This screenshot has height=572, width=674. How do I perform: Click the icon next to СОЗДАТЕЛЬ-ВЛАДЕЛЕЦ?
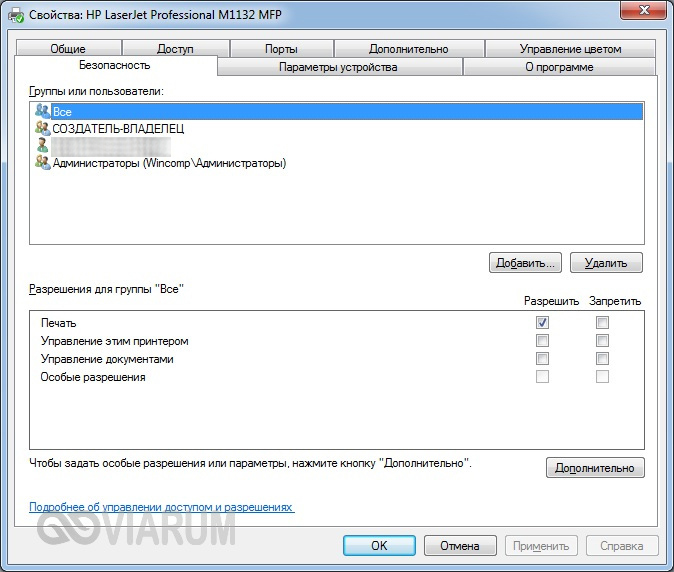[x=42, y=129]
